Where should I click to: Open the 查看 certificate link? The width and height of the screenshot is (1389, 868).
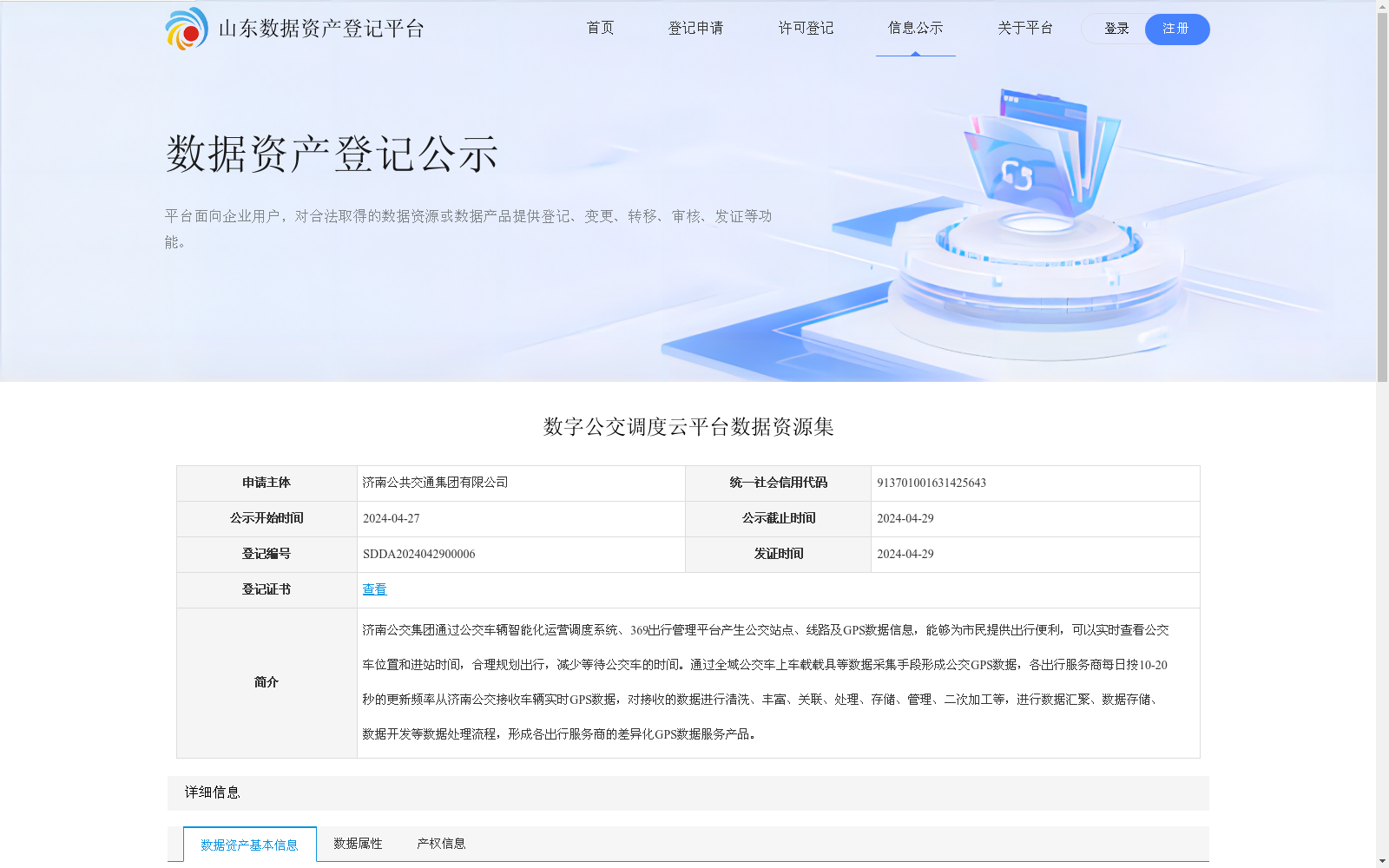(x=374, y=589)
